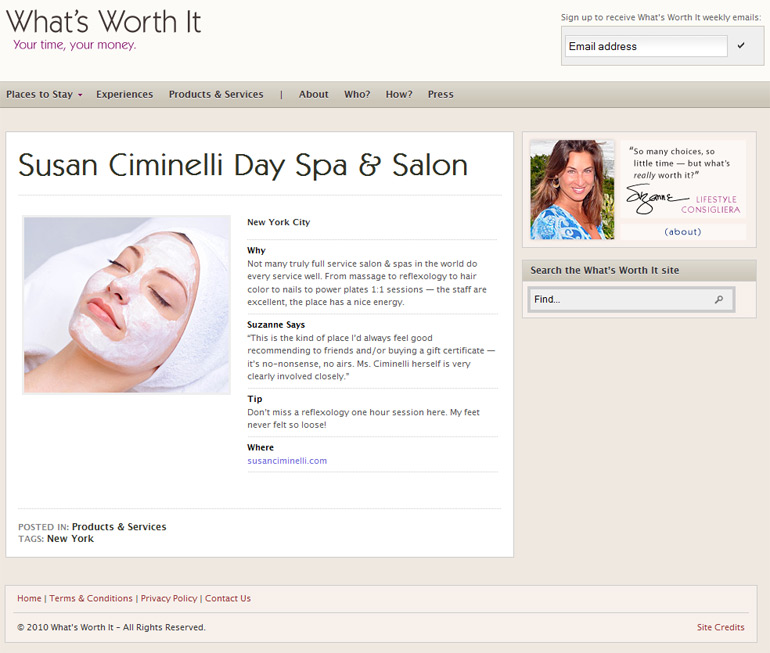Viewport: 770px width, 653px height.
Task: Open the Experiences menu item
Action: (124, 95)
